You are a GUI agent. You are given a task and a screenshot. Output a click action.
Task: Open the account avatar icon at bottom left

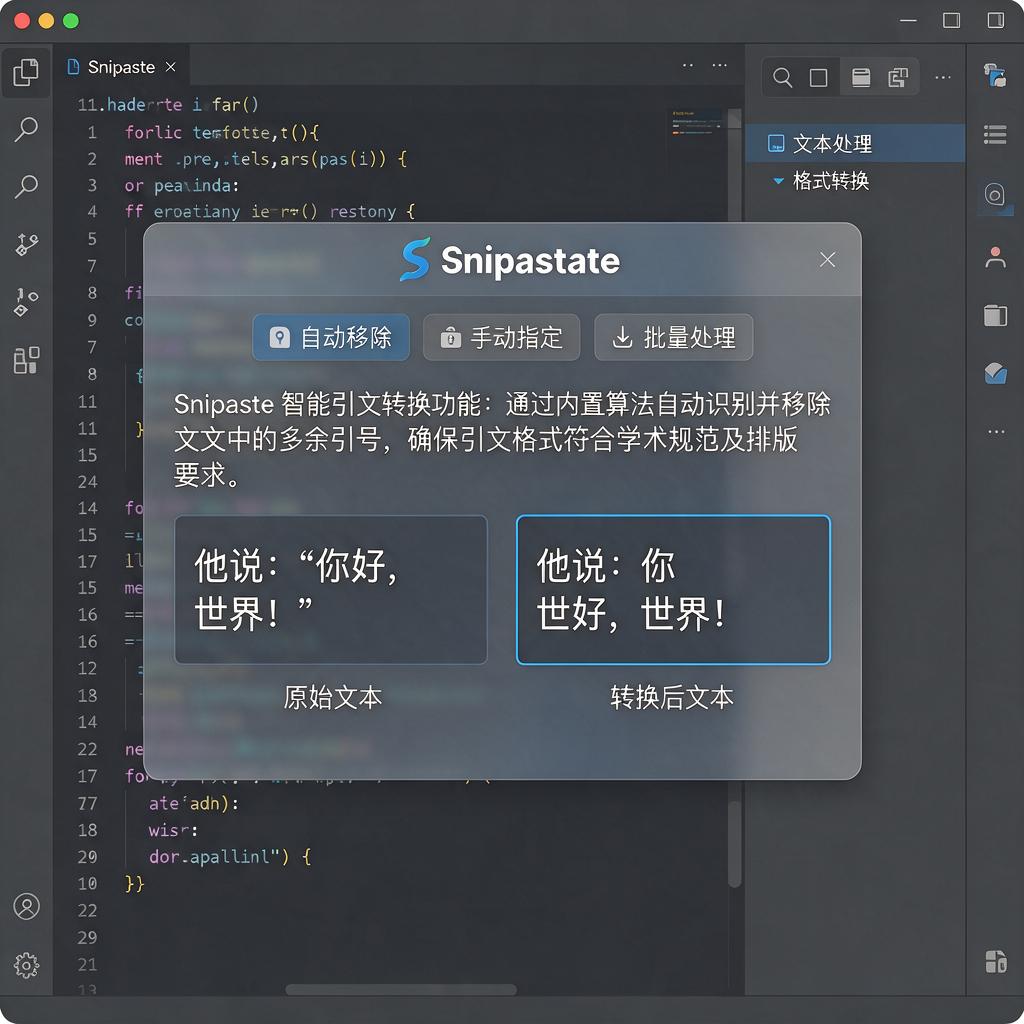tap(26, 906)
